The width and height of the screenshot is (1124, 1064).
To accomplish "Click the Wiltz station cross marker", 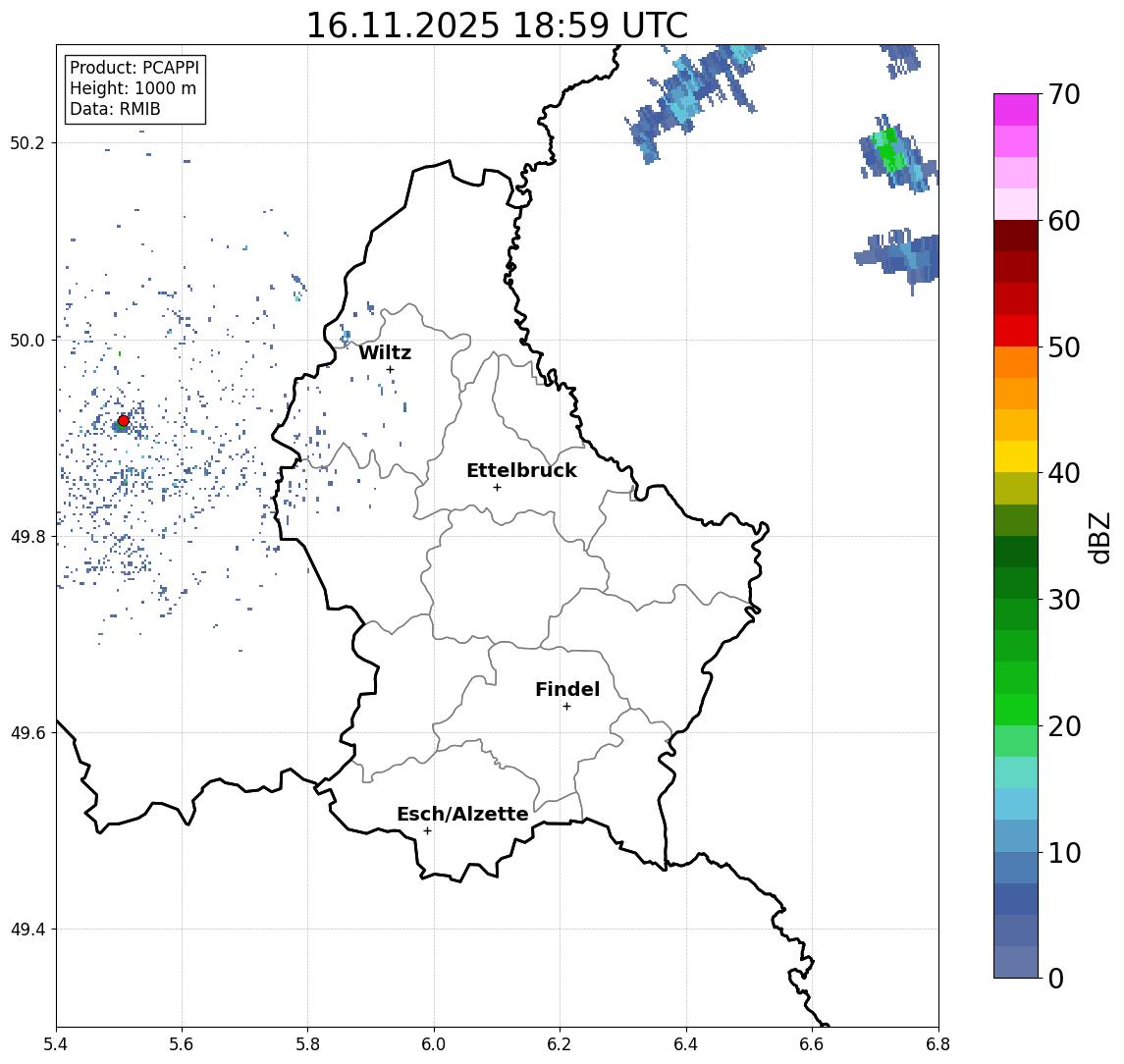I will click(x=390, y=370).
